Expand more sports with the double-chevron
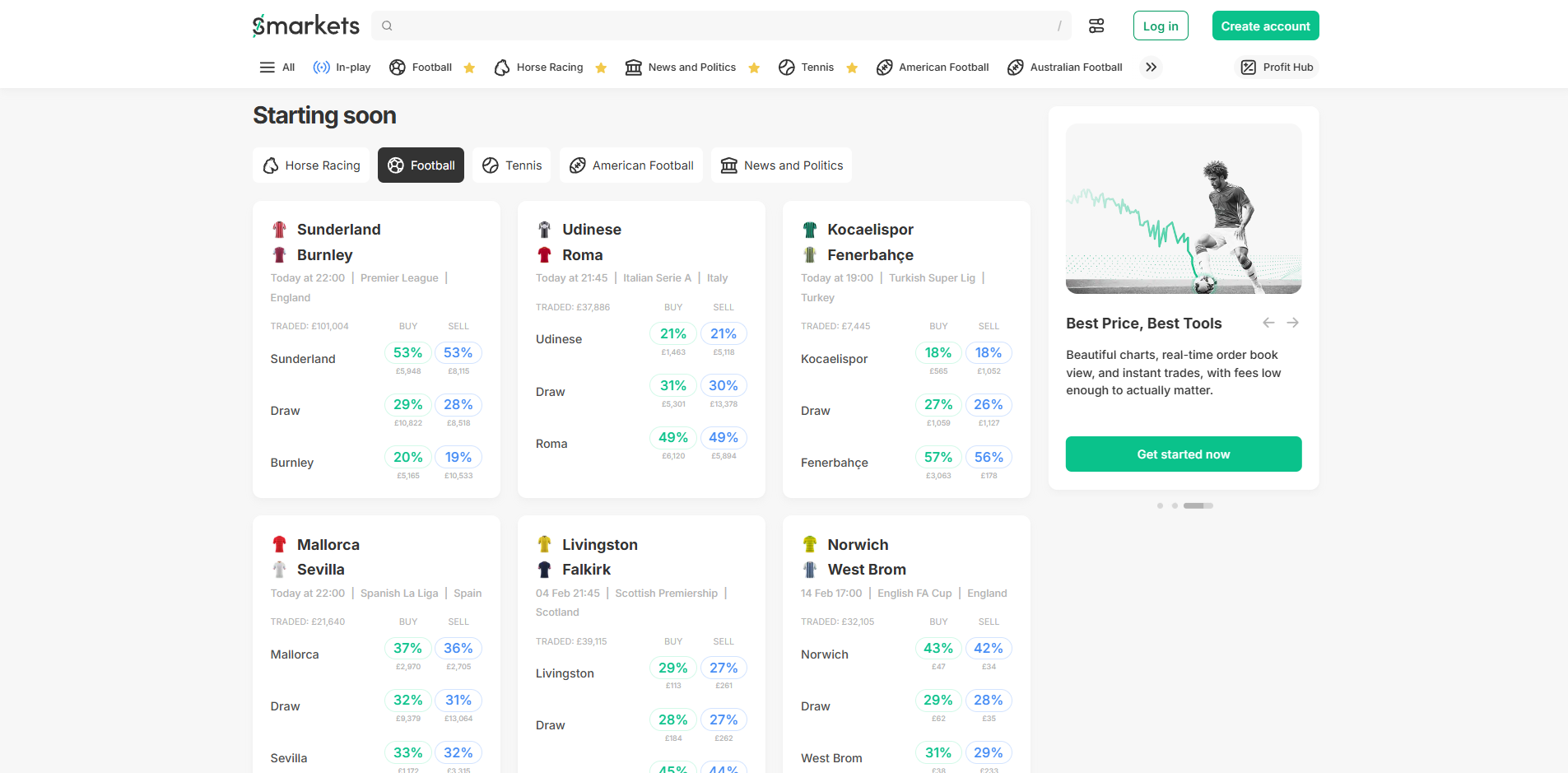This screenshot has height=773, width=1568. click(x=1150, y=67)
